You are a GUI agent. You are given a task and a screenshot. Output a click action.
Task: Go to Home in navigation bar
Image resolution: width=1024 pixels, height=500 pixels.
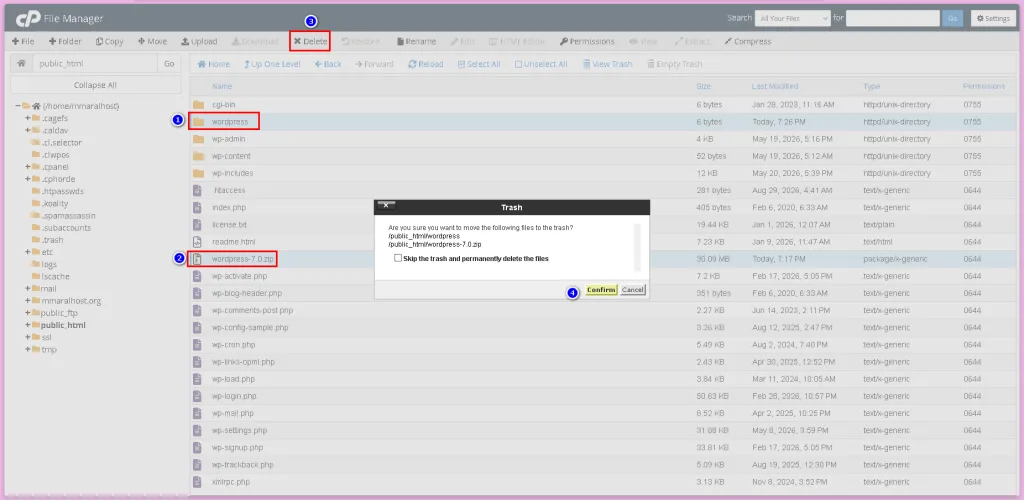[x=214, y=64]
